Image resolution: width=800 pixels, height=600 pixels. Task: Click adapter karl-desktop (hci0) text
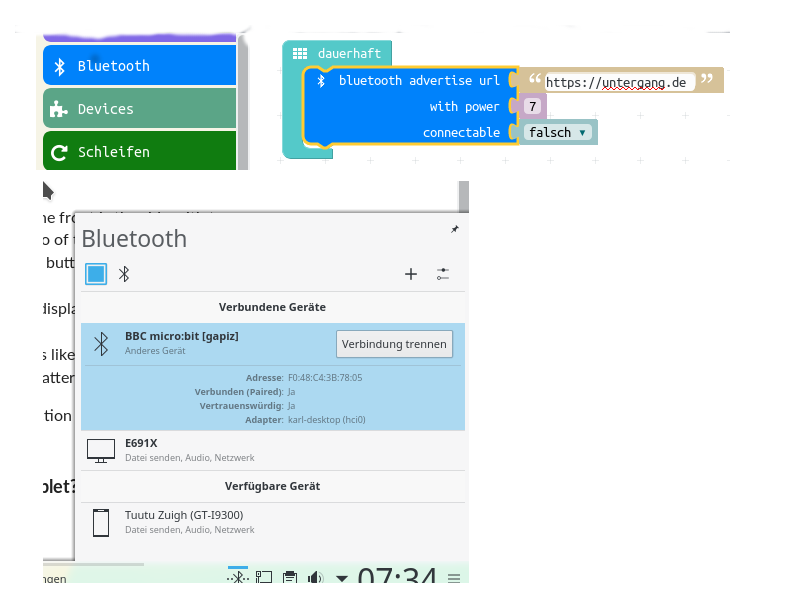(327, 420)
